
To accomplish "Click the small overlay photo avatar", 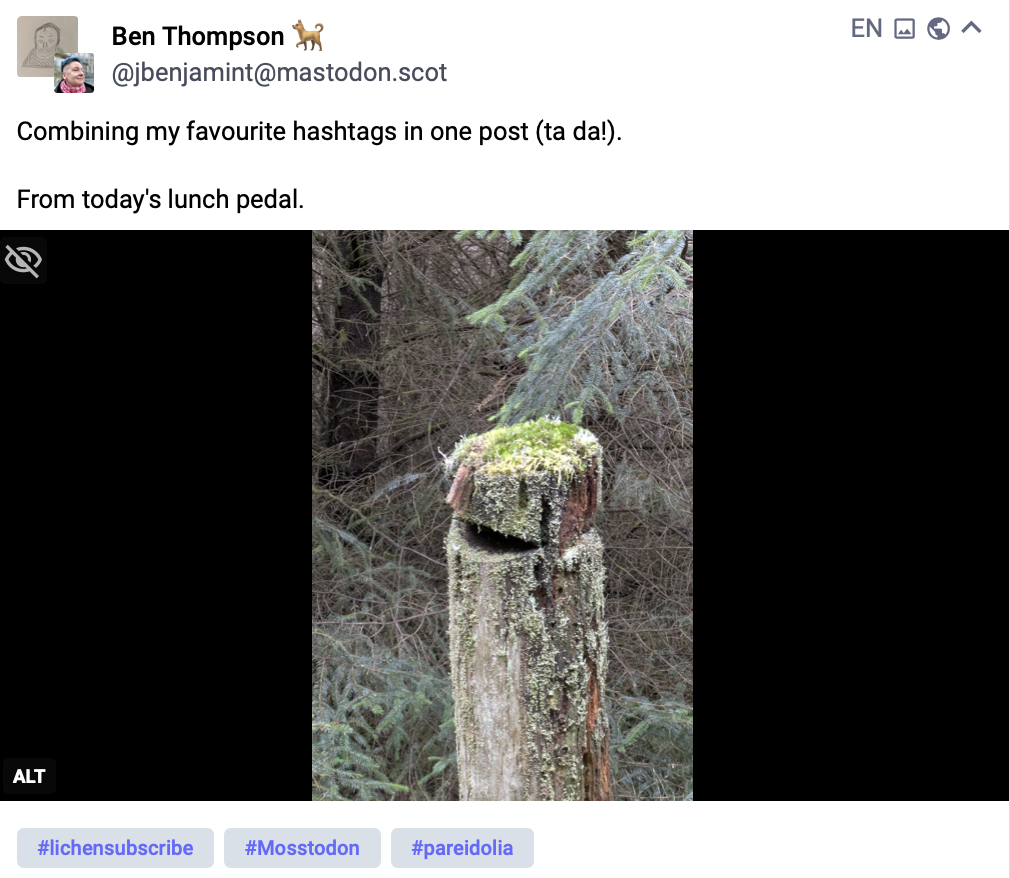I will coord(74,73).
